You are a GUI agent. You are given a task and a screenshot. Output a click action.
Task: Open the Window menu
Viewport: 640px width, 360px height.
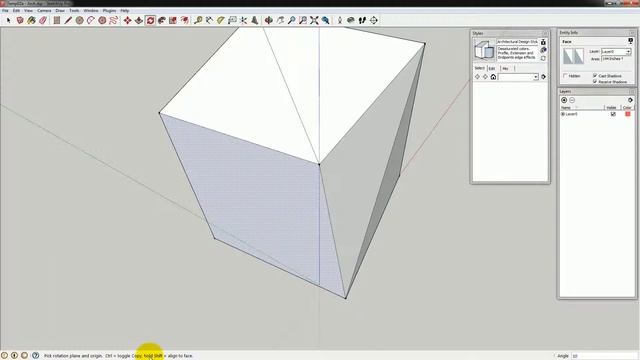pos(91,11)
